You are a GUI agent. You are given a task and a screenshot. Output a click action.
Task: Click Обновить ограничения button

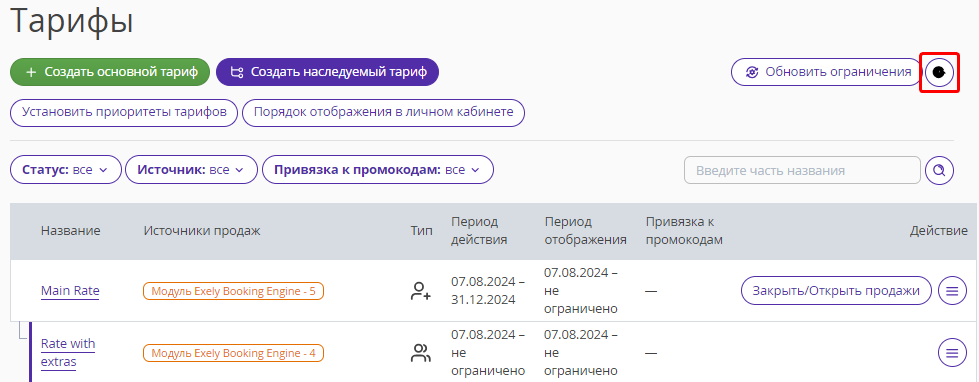(826, 72)
